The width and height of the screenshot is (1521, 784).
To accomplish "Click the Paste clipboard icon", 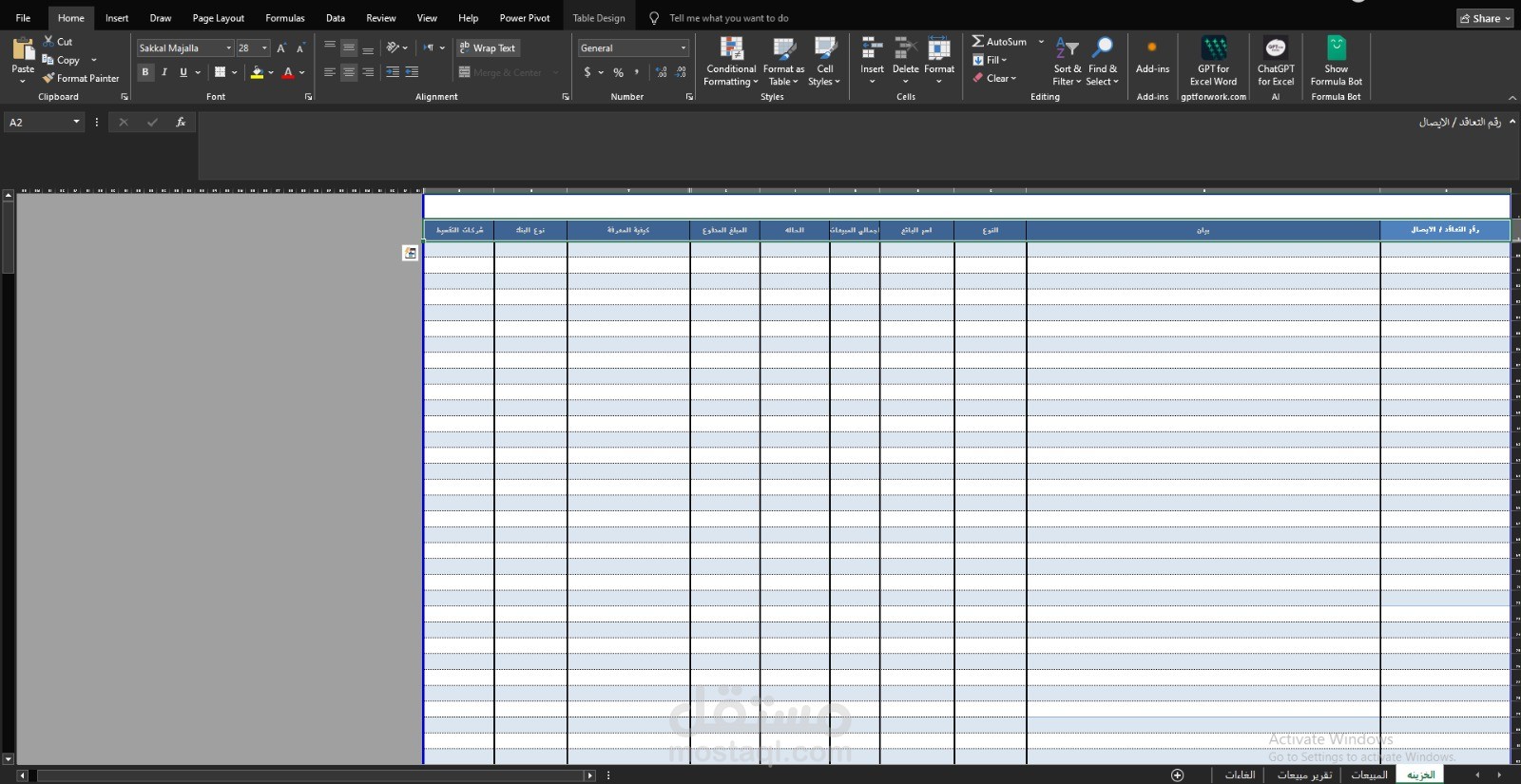I will (x=23, y=49).
